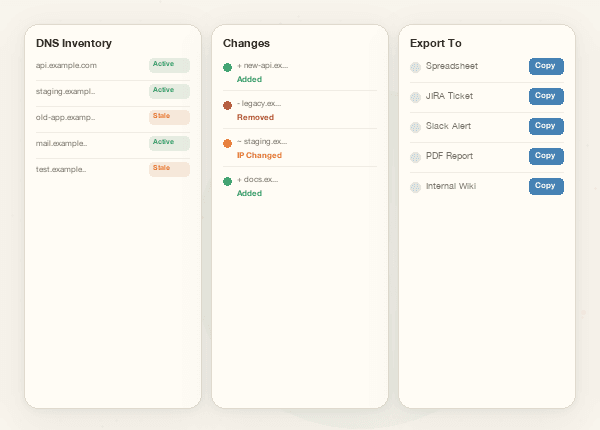Select api.example.com in DNS Inventory
The height and width of the screenshot is (430, 600).
(66, 65)
